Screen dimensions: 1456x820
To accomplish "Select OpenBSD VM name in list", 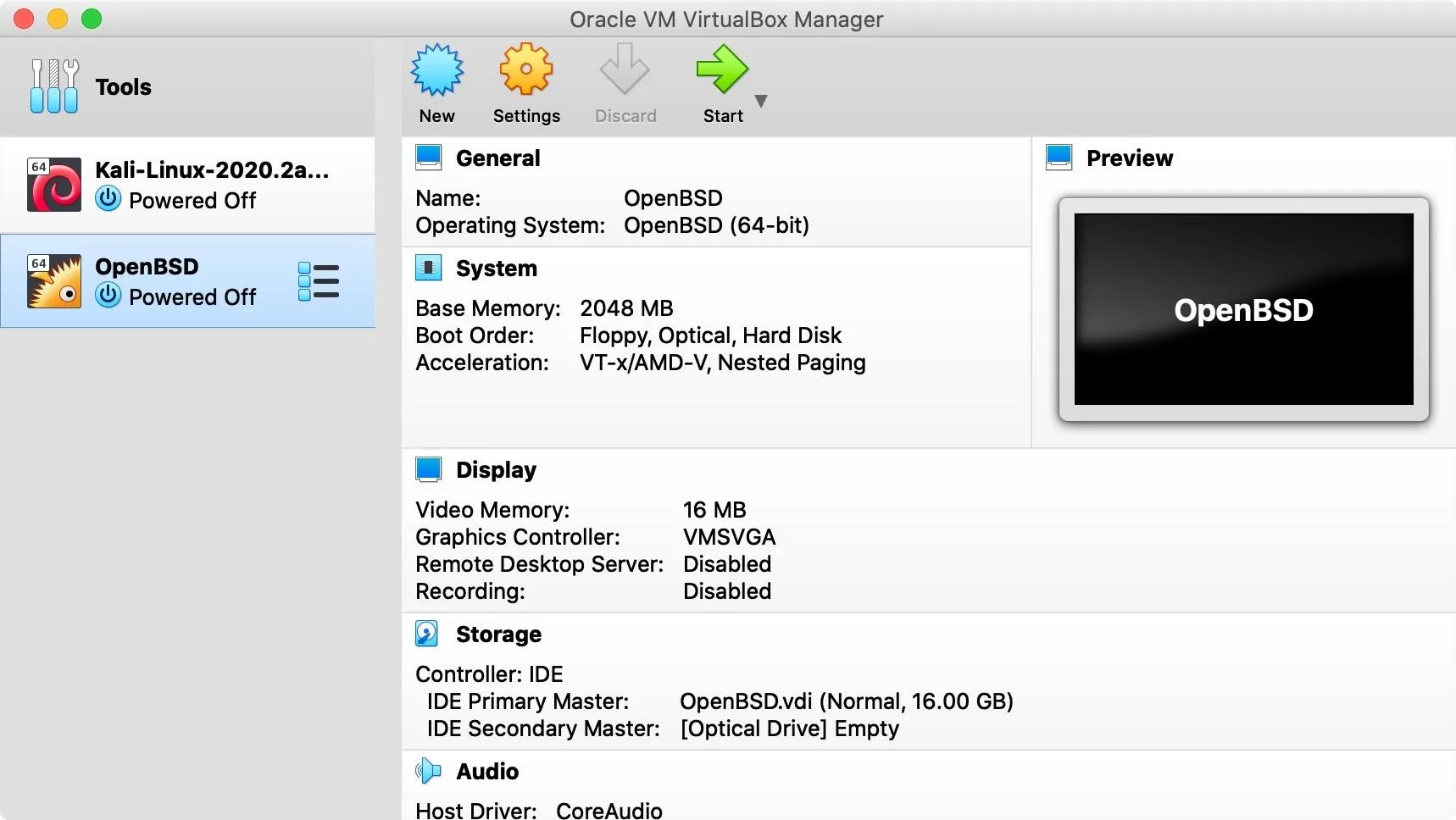I will pos(147,267).
